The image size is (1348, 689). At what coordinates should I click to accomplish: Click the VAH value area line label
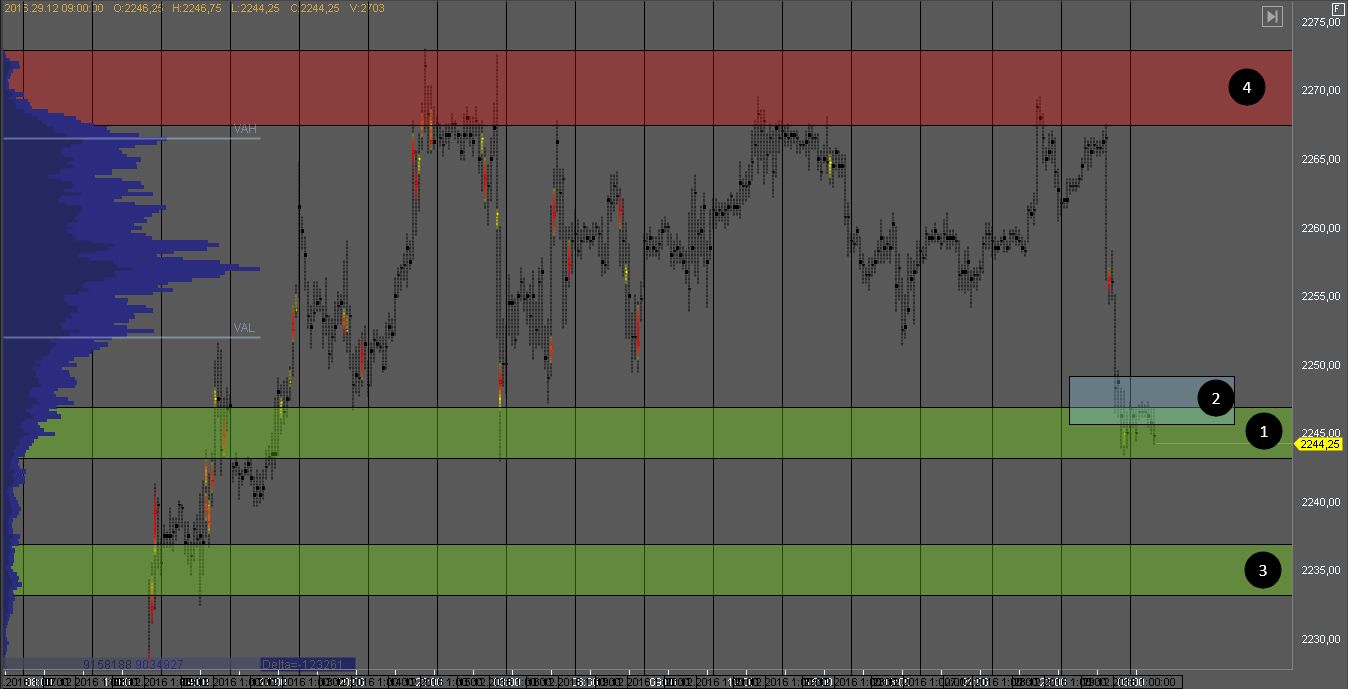(x=244, y=129)
